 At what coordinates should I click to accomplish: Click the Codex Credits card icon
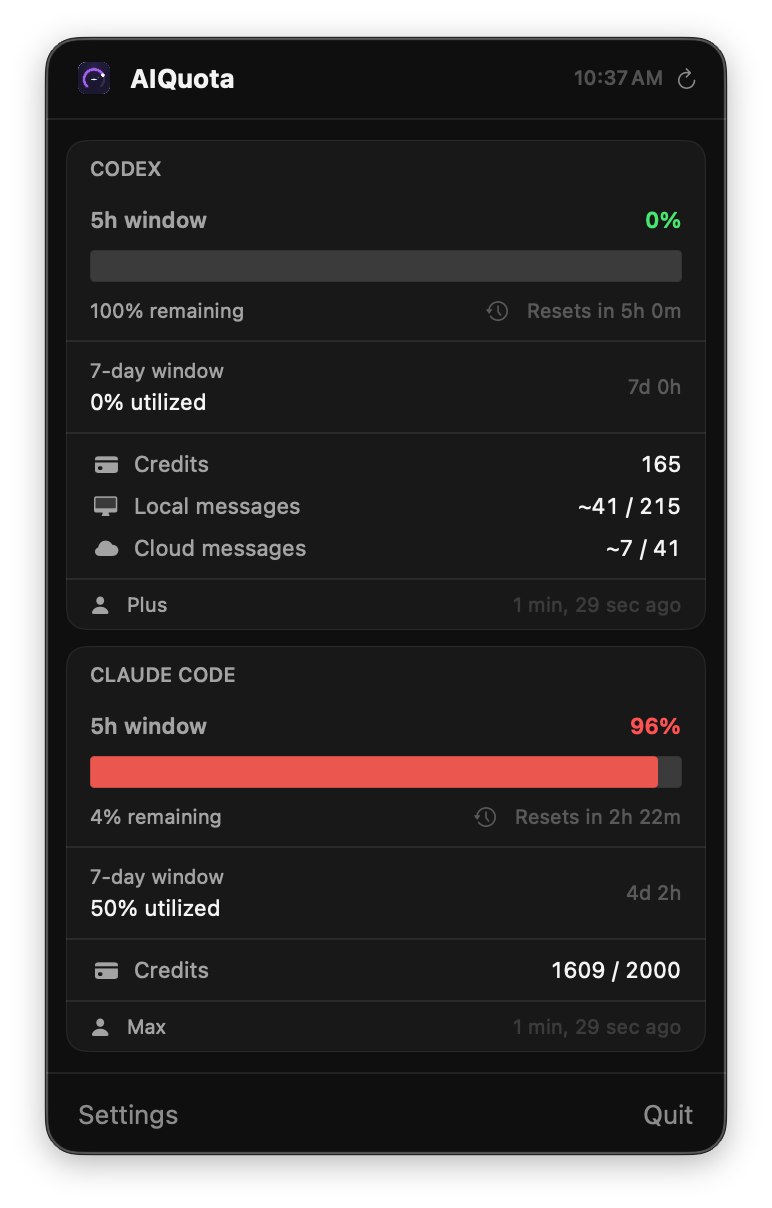[x=106, y=464]
